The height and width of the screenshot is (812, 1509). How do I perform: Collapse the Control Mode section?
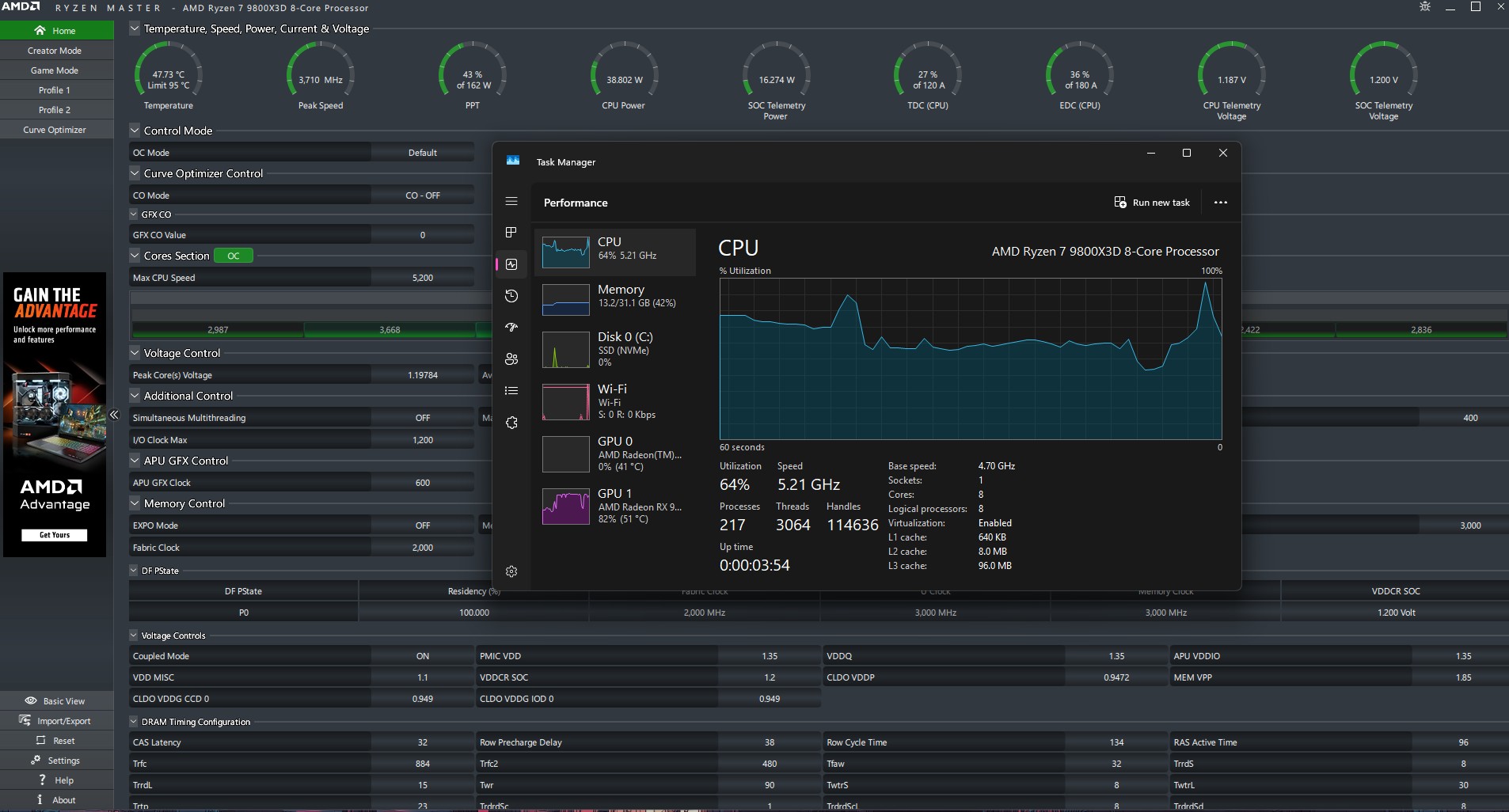click(135, 131)
